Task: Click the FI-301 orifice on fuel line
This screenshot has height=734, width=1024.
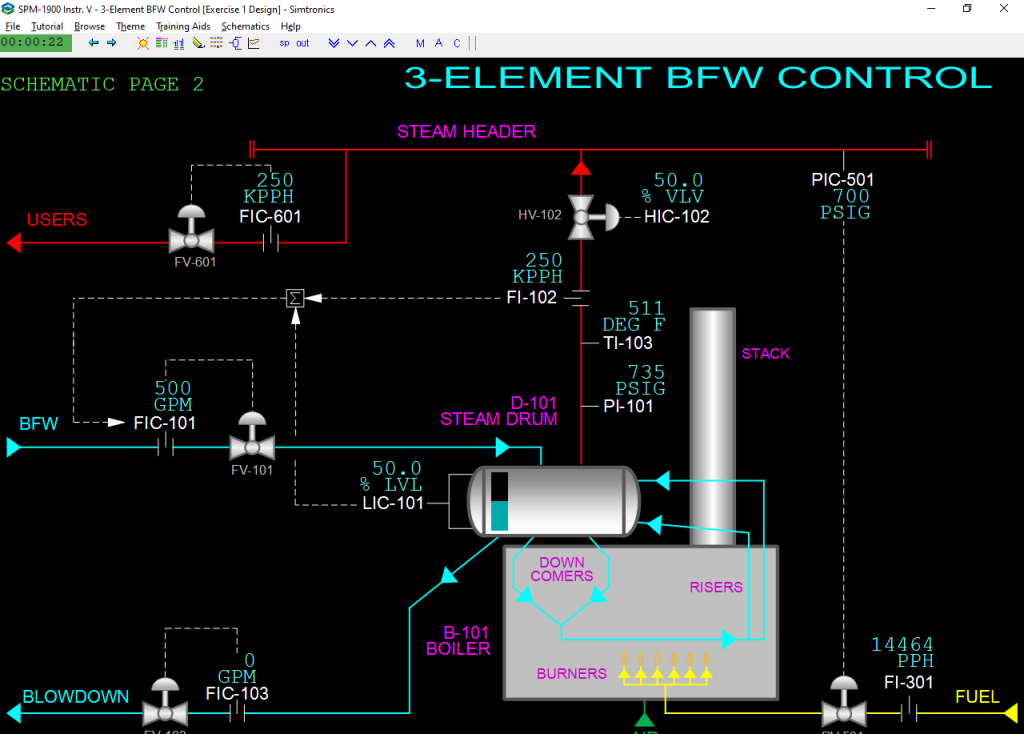Action: 909,712
